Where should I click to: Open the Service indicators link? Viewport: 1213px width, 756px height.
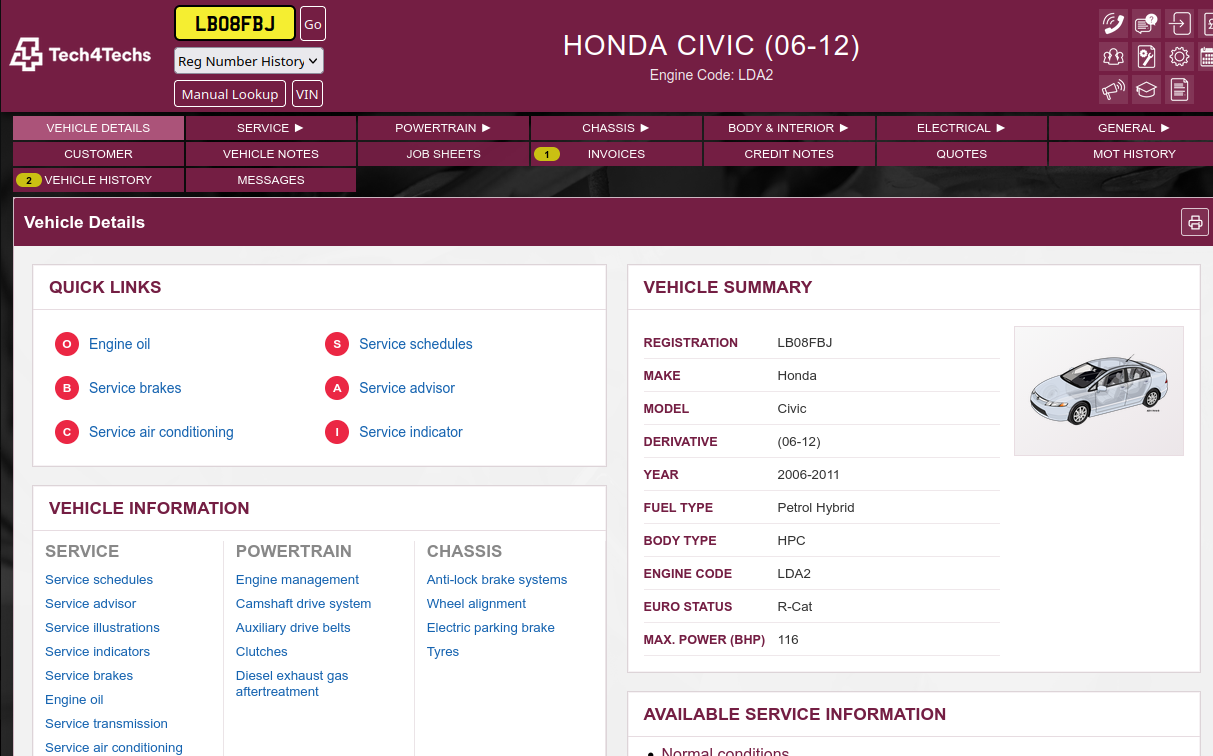pyautogui.click(x=97, y=652)
